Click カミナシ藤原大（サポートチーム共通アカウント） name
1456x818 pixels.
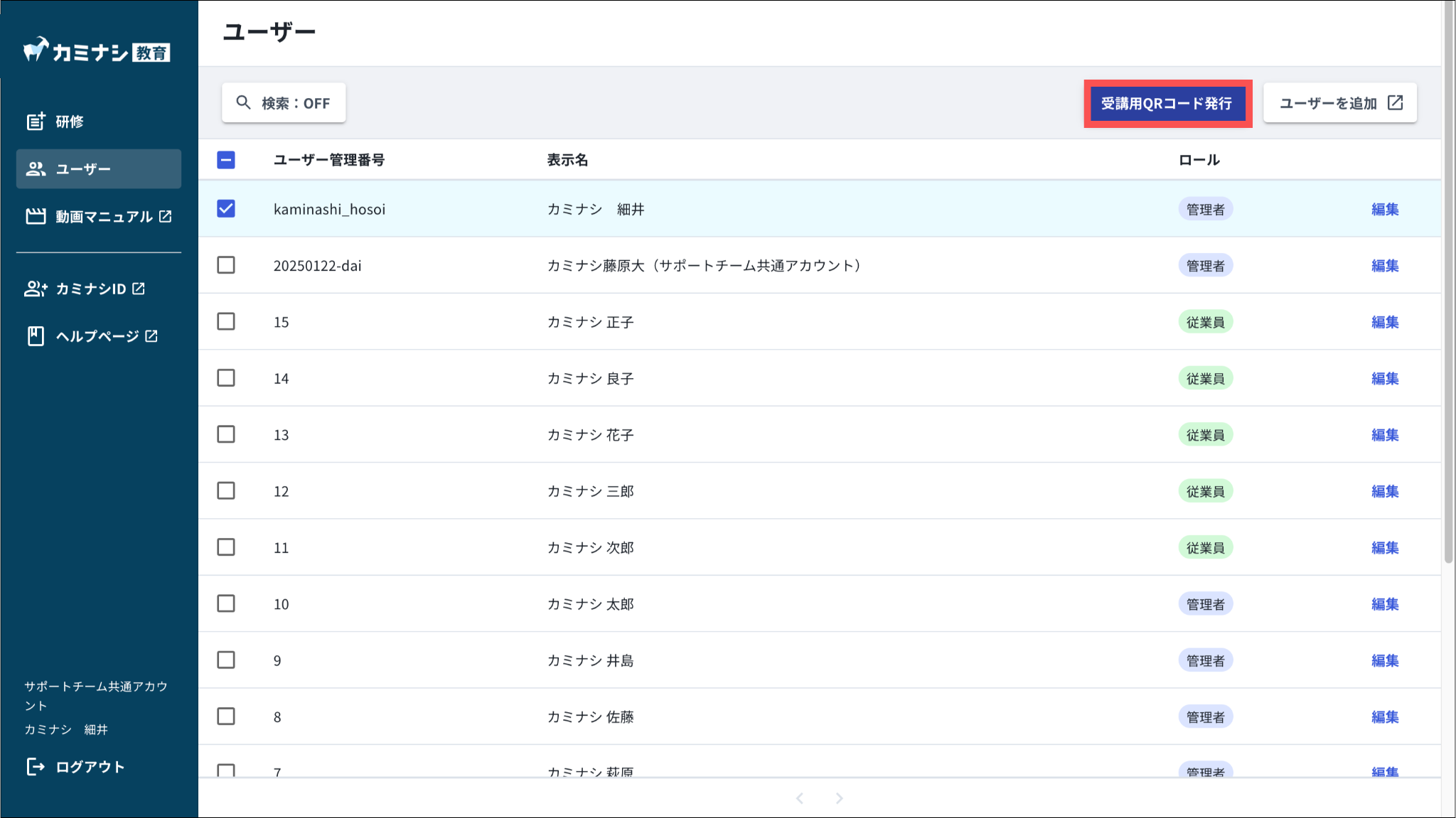[x=707, y=265]
